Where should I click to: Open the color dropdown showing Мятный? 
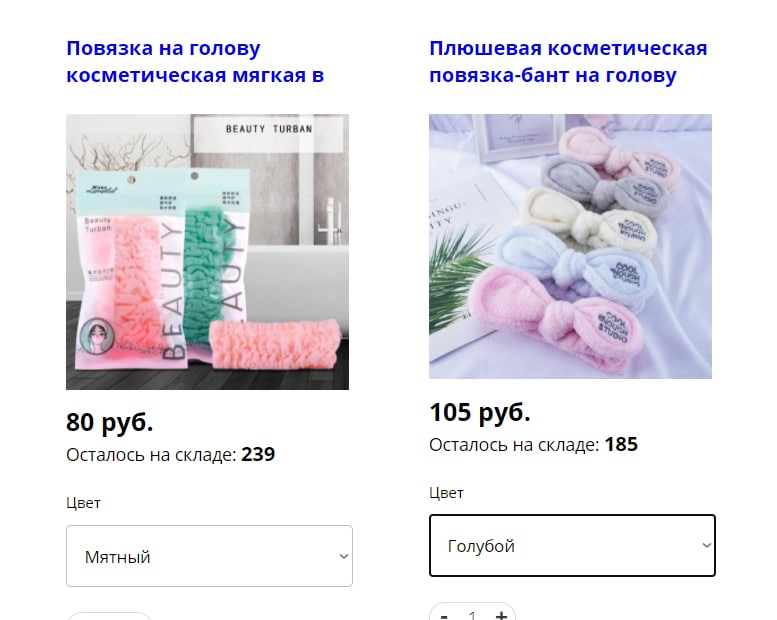[x=209, y=556]
